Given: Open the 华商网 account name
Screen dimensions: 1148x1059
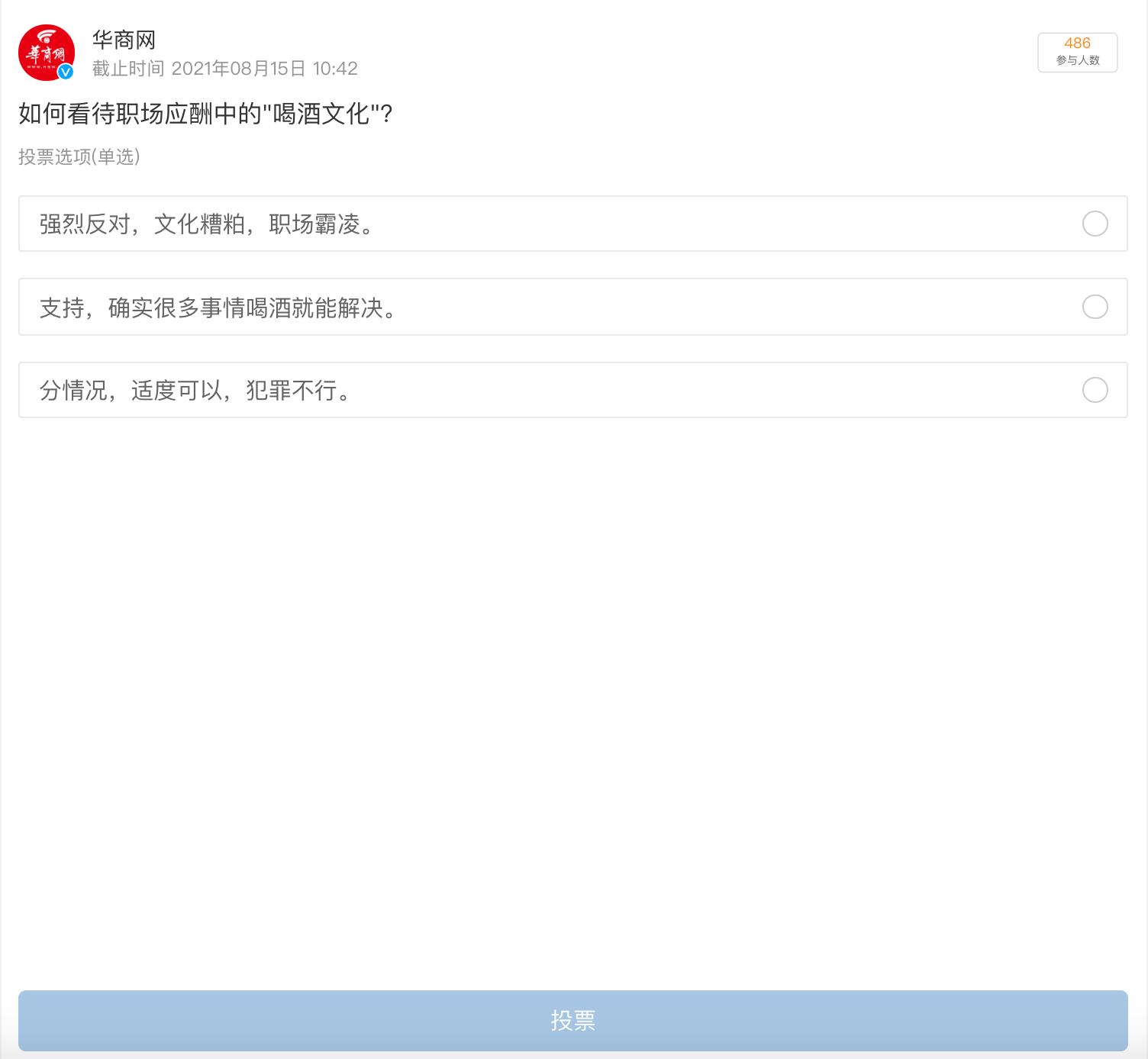Looking at the screenshot, I should point(124,40).
